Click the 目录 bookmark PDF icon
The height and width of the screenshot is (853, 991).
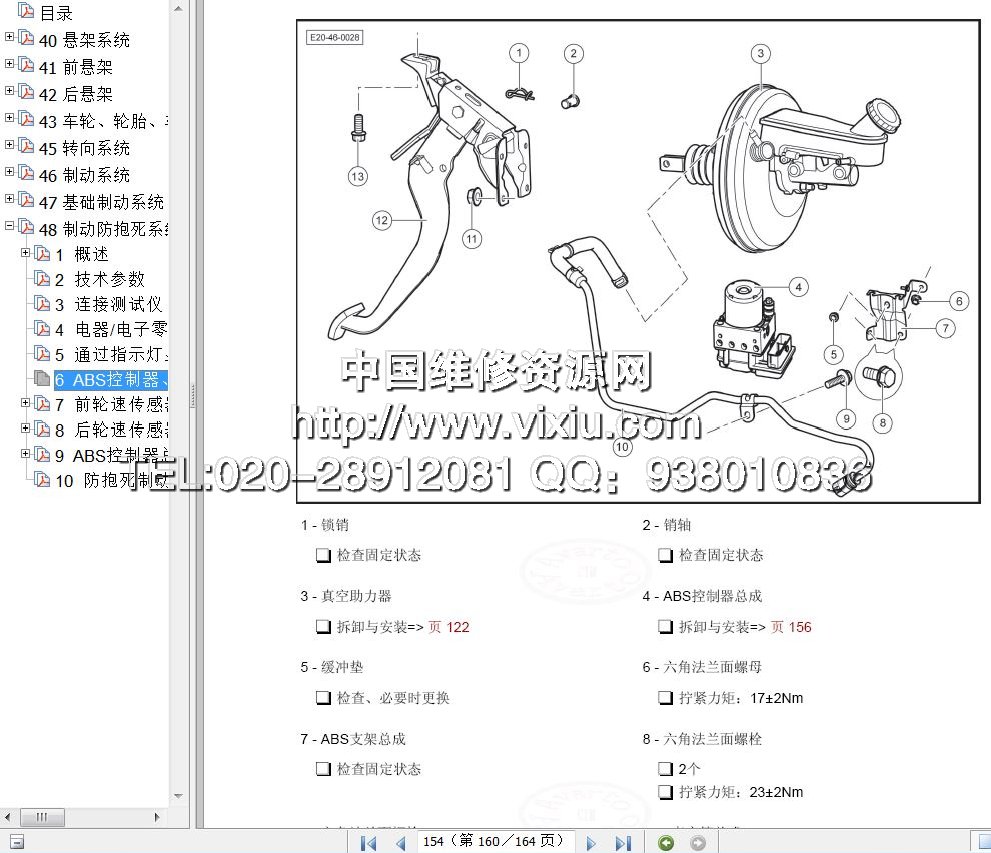26,13
